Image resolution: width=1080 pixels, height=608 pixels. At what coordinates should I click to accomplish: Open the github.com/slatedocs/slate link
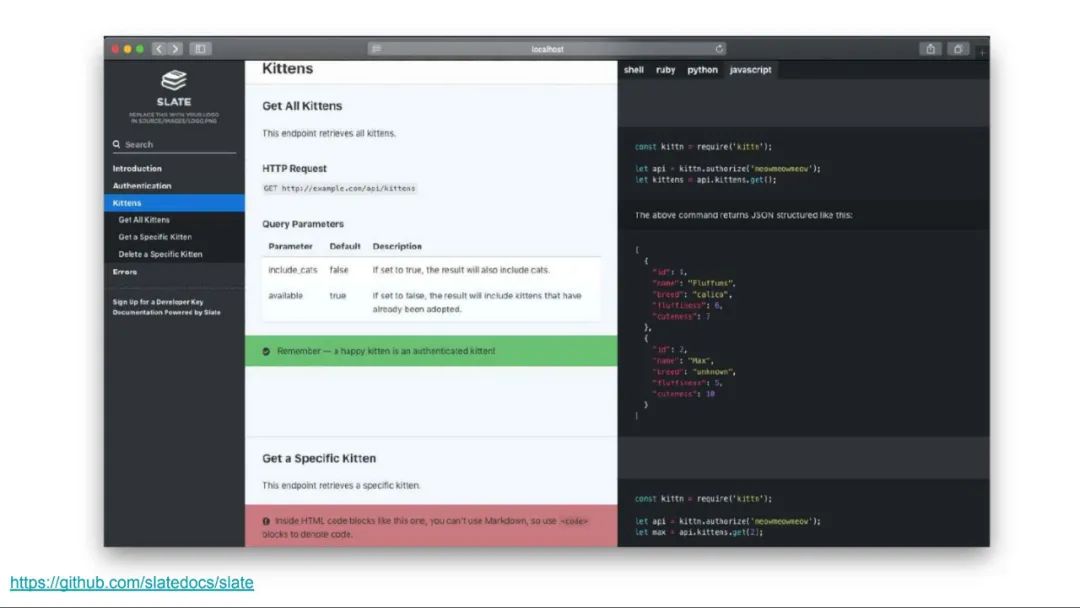[x=132, y=583]
